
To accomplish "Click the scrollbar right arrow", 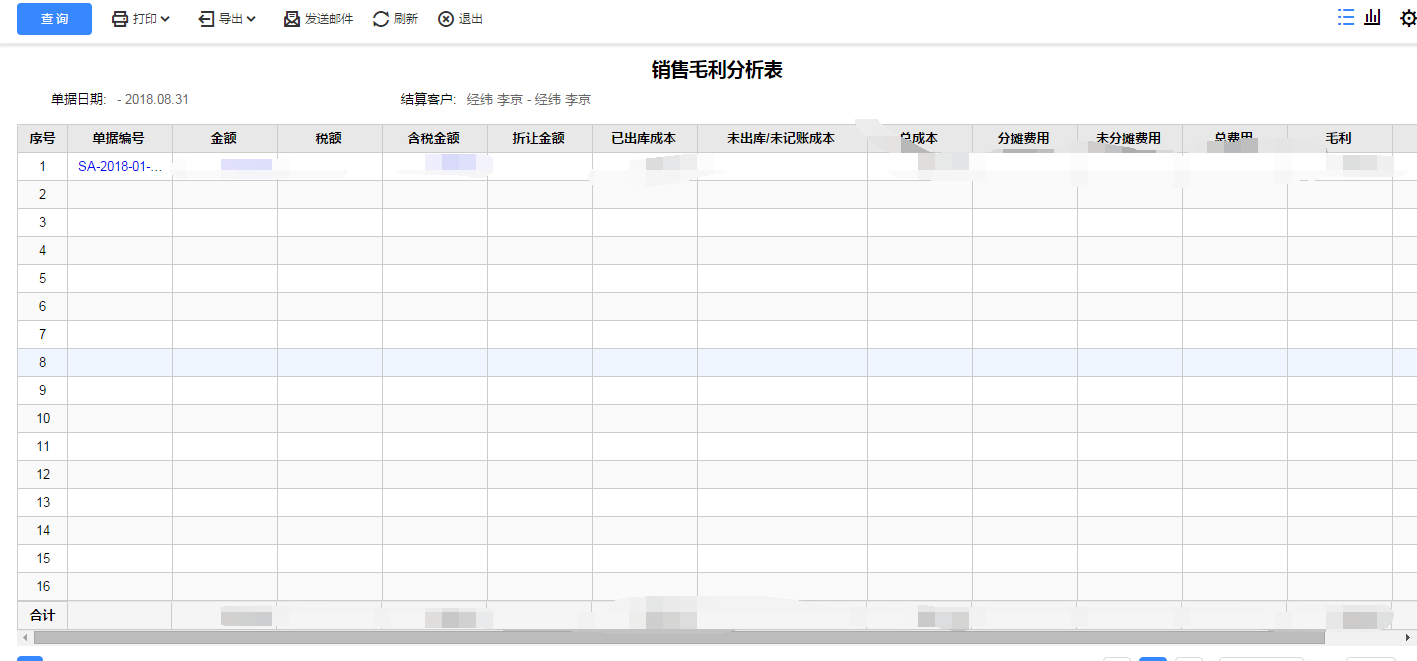I will [x=1408, y=637].
